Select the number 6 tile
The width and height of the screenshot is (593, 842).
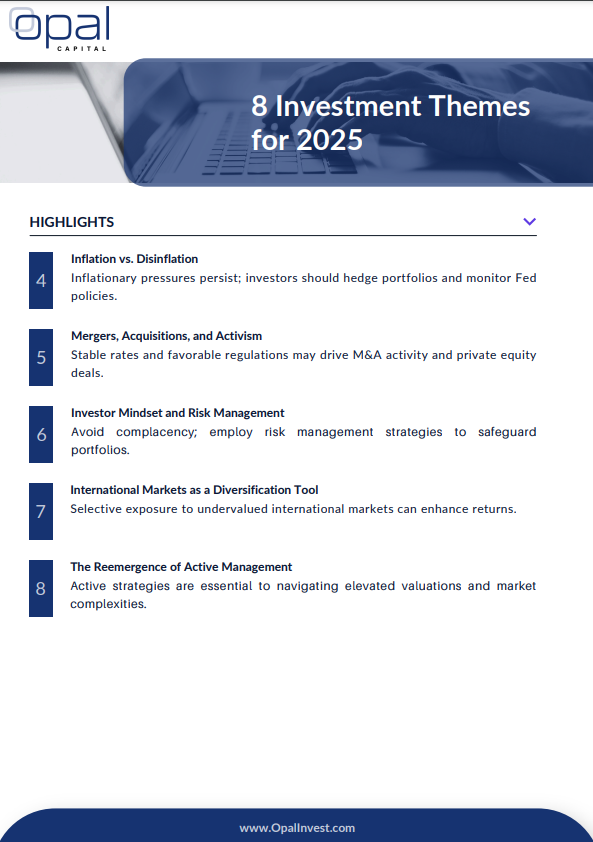coord(41,434)
